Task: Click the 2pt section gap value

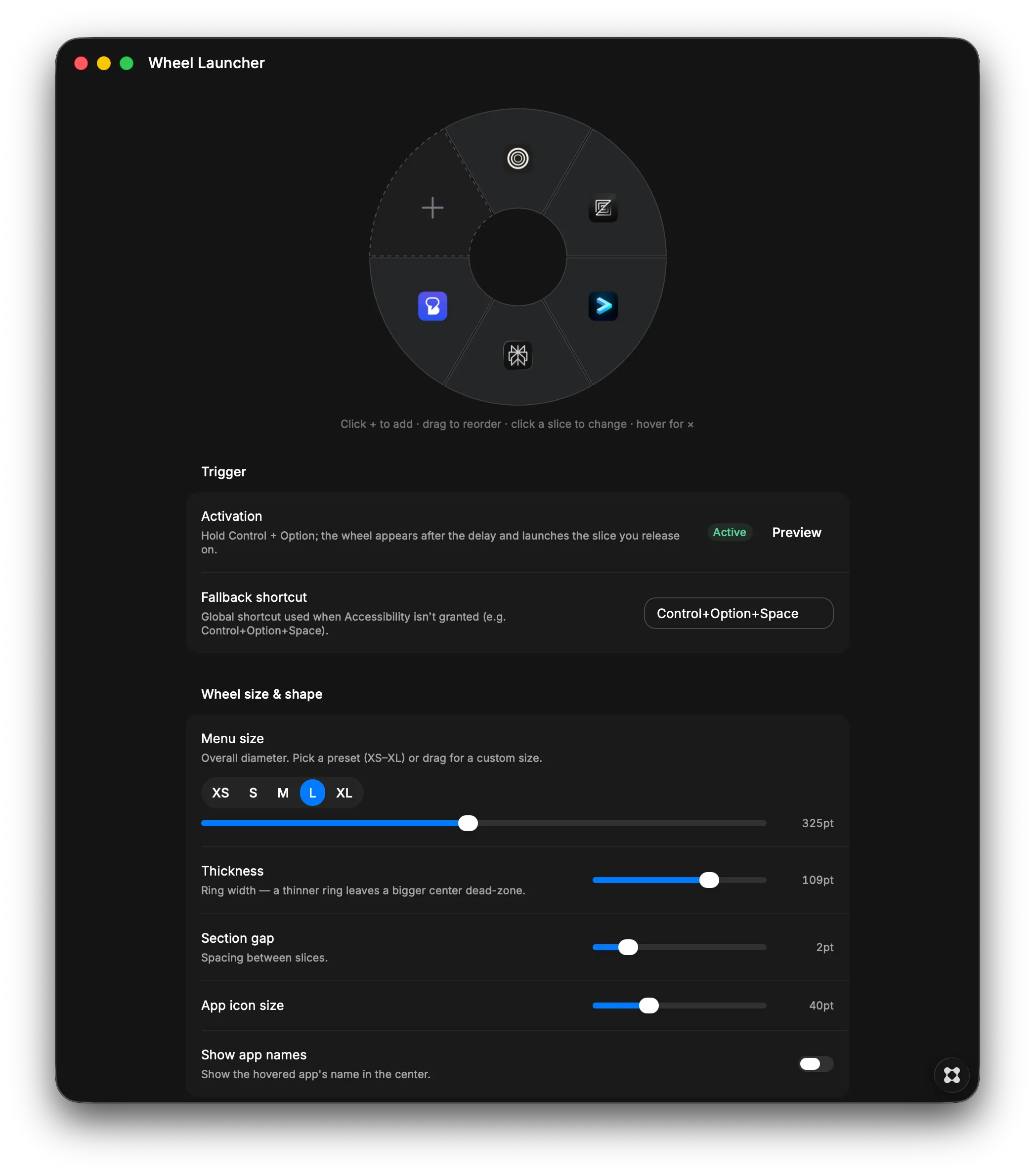Action: (824, 947)
